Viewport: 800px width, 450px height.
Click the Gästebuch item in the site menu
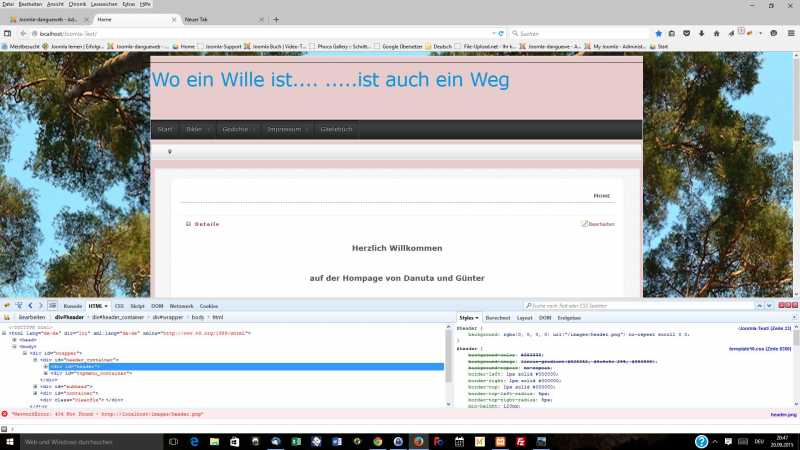click(336, 130)
